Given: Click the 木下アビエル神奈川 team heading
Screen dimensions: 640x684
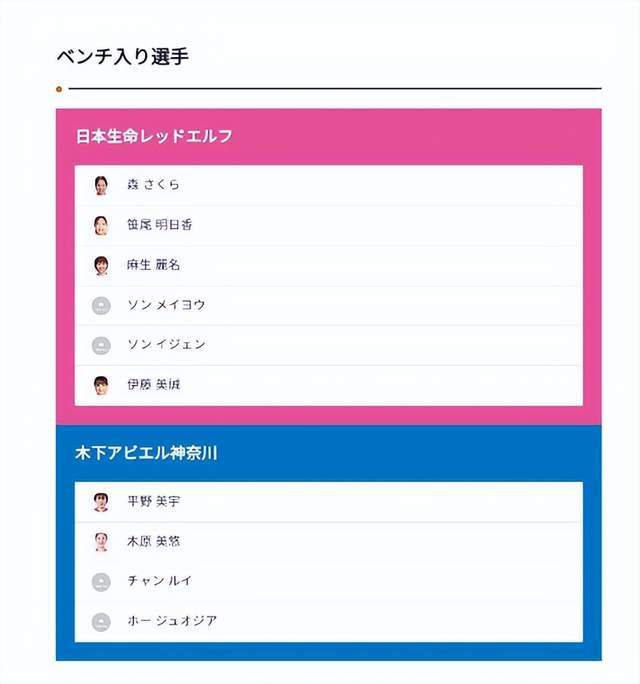Looking at the screenshot, I should [147, 453].
